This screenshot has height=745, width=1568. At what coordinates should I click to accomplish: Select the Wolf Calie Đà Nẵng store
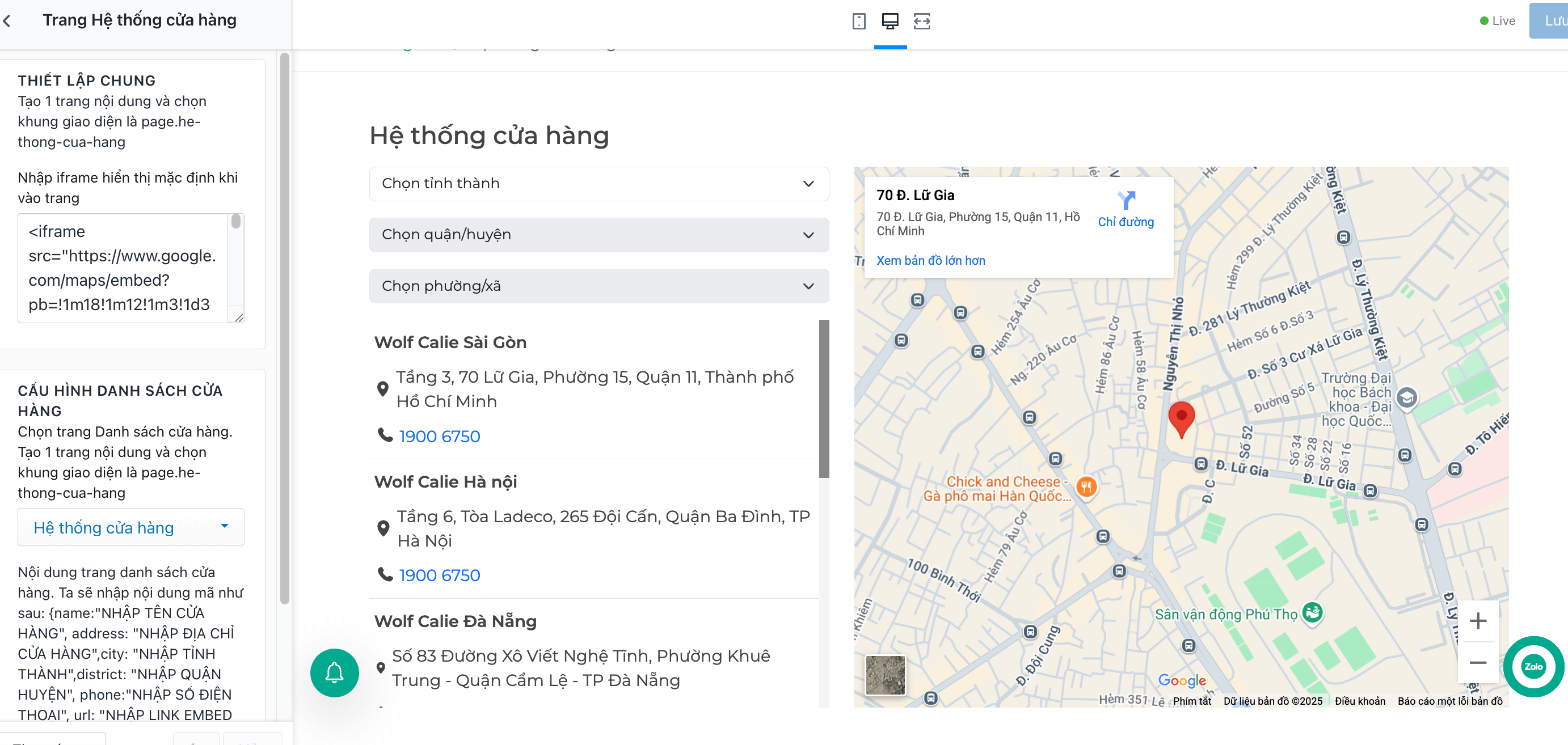pos(456,621)
